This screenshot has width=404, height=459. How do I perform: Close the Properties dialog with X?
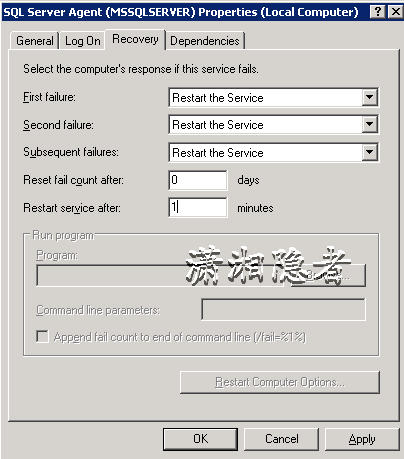[396, 12]
